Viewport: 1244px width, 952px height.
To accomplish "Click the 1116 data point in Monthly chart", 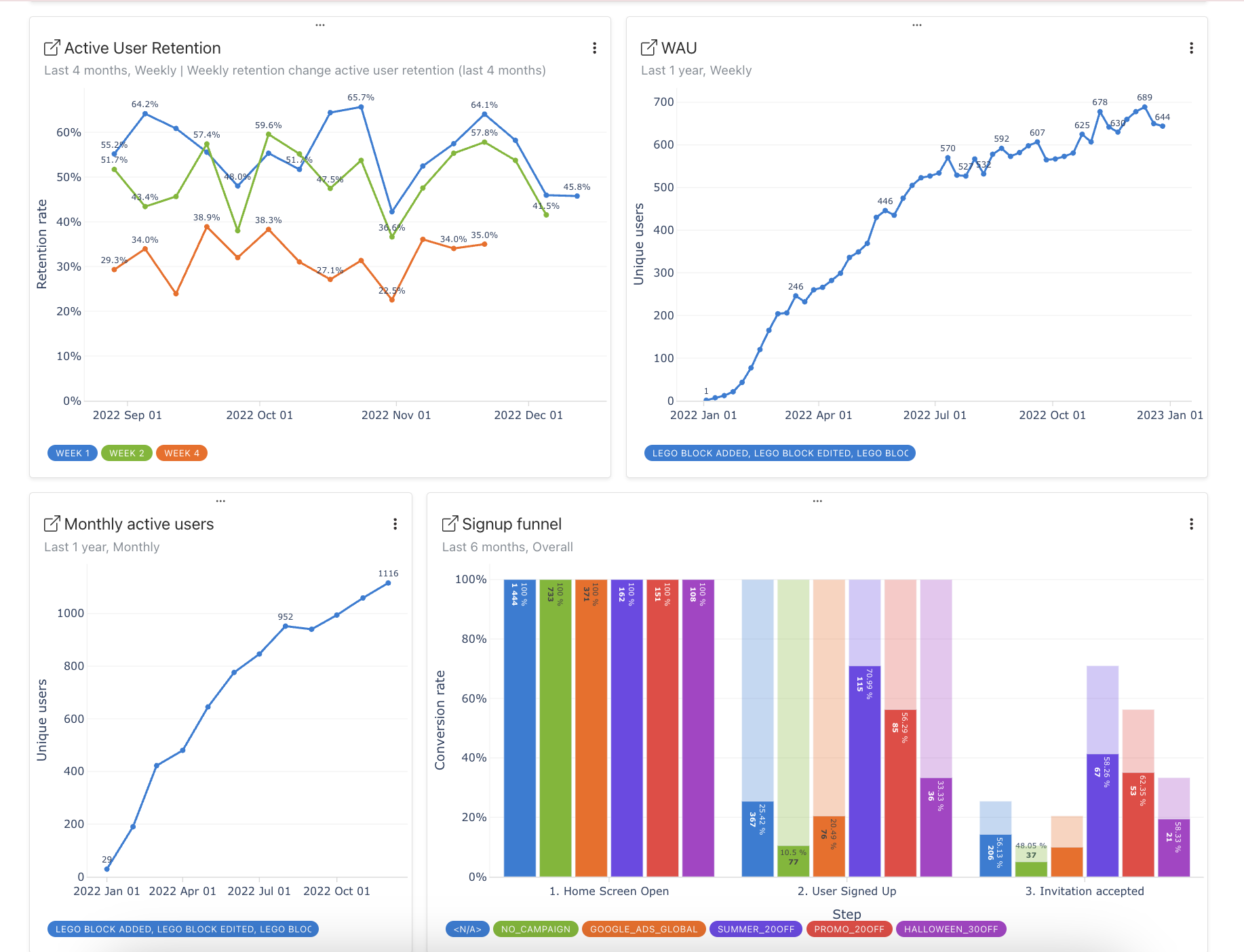I will (x=388, y=583).
